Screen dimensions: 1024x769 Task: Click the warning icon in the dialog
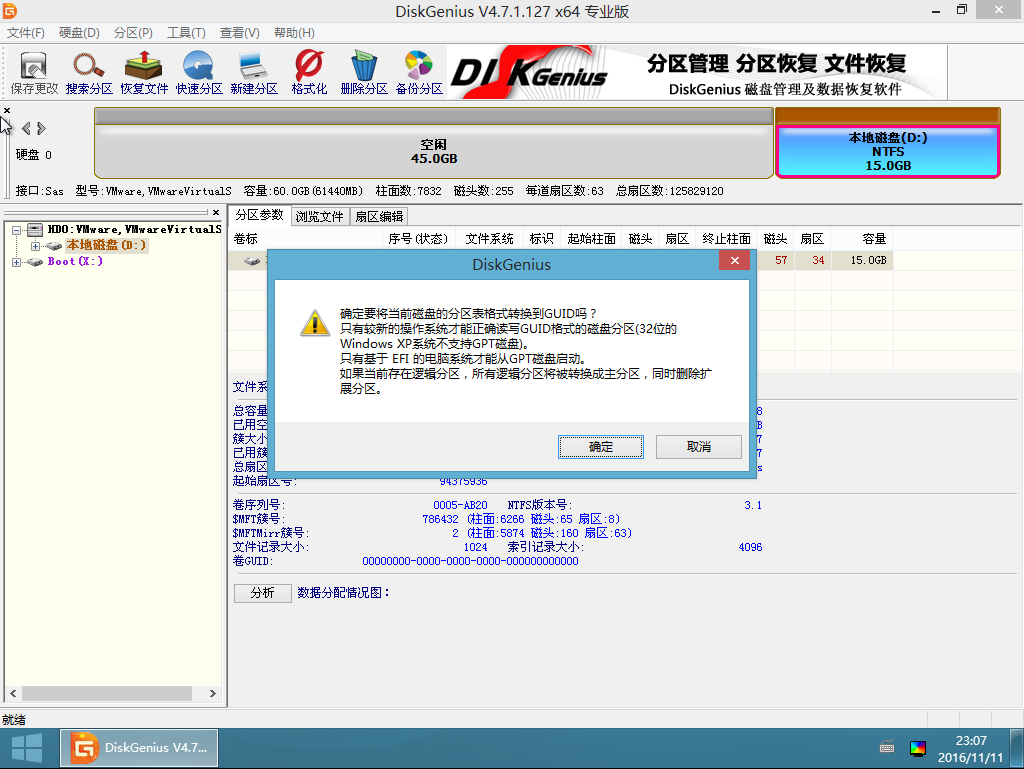click(x=315, y=323)
